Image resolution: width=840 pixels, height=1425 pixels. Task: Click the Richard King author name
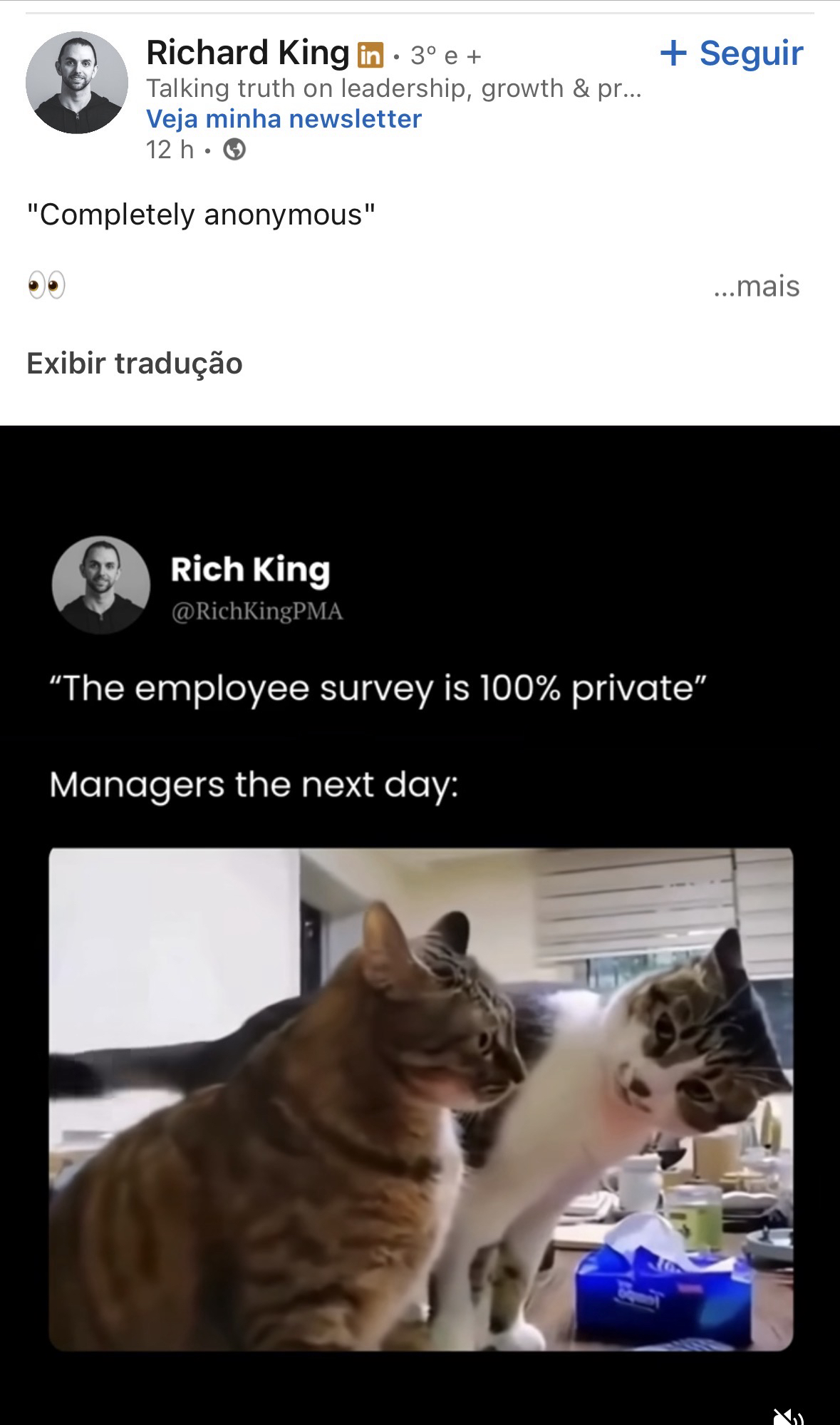[247, 53]
